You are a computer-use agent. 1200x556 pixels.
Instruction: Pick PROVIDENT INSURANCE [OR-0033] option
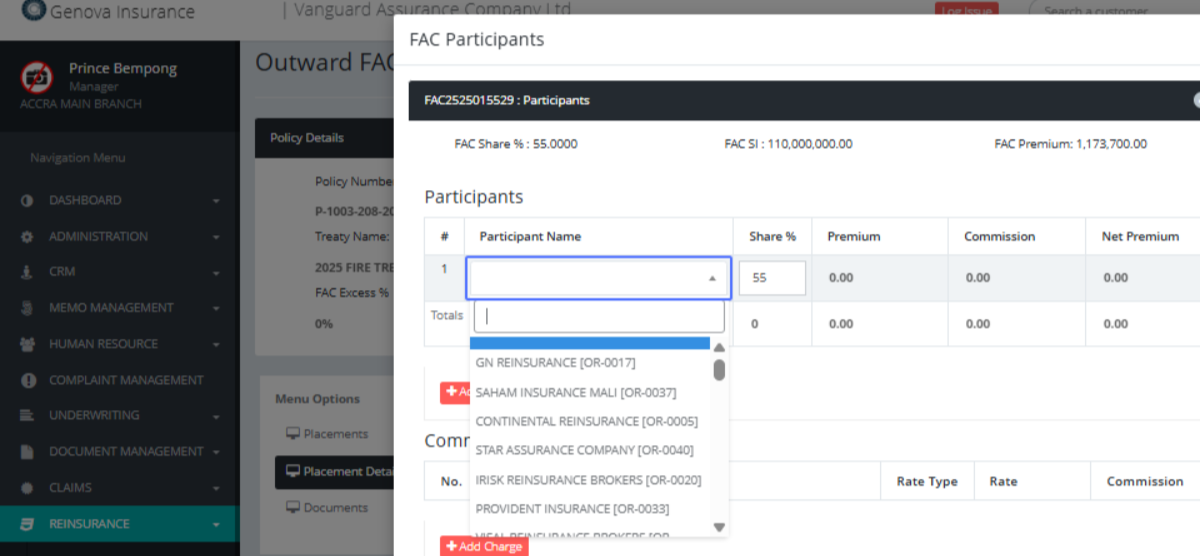click(x=572, y=509)
